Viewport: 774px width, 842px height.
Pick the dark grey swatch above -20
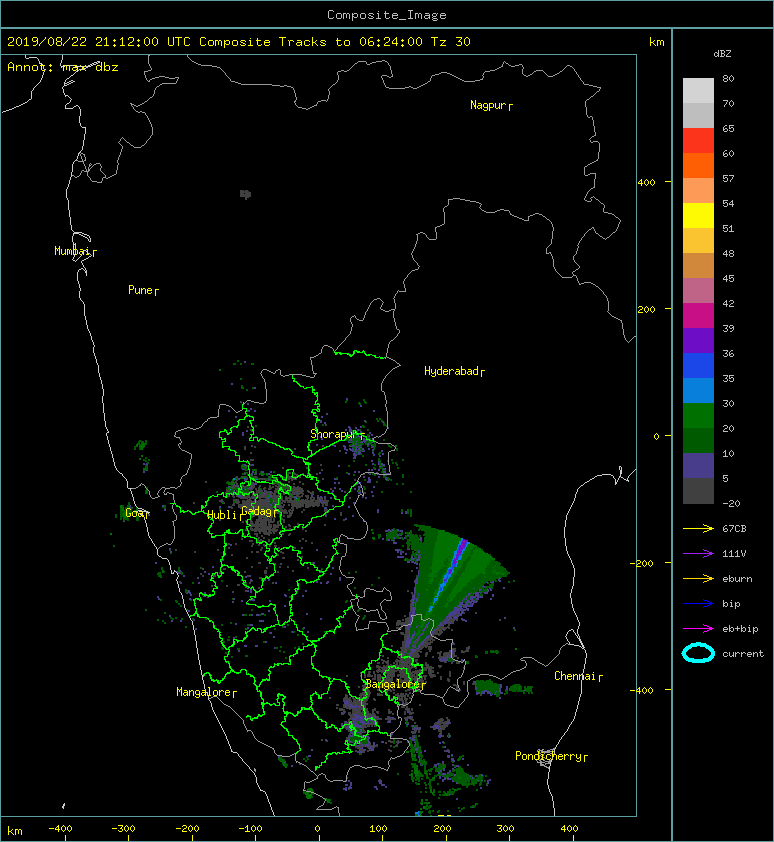(698, 490)
